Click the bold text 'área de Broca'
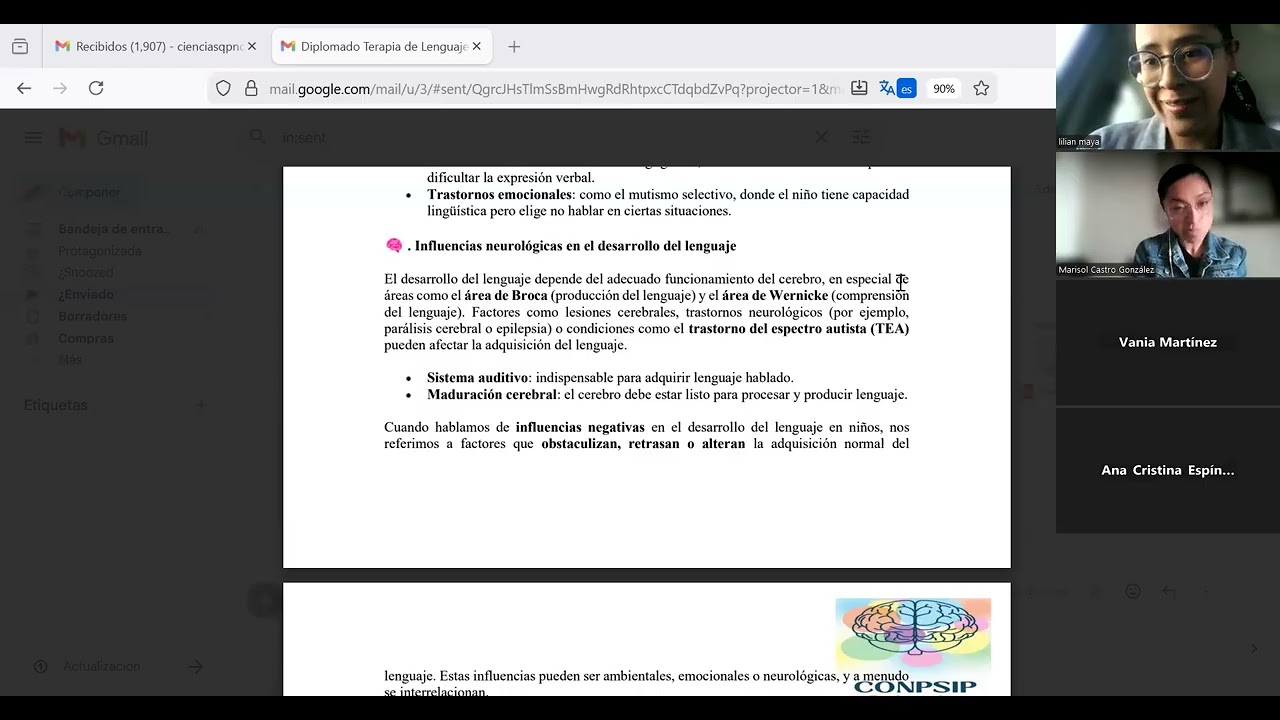Viewport: 1280px width, 720px height. [x=505, y=296]
